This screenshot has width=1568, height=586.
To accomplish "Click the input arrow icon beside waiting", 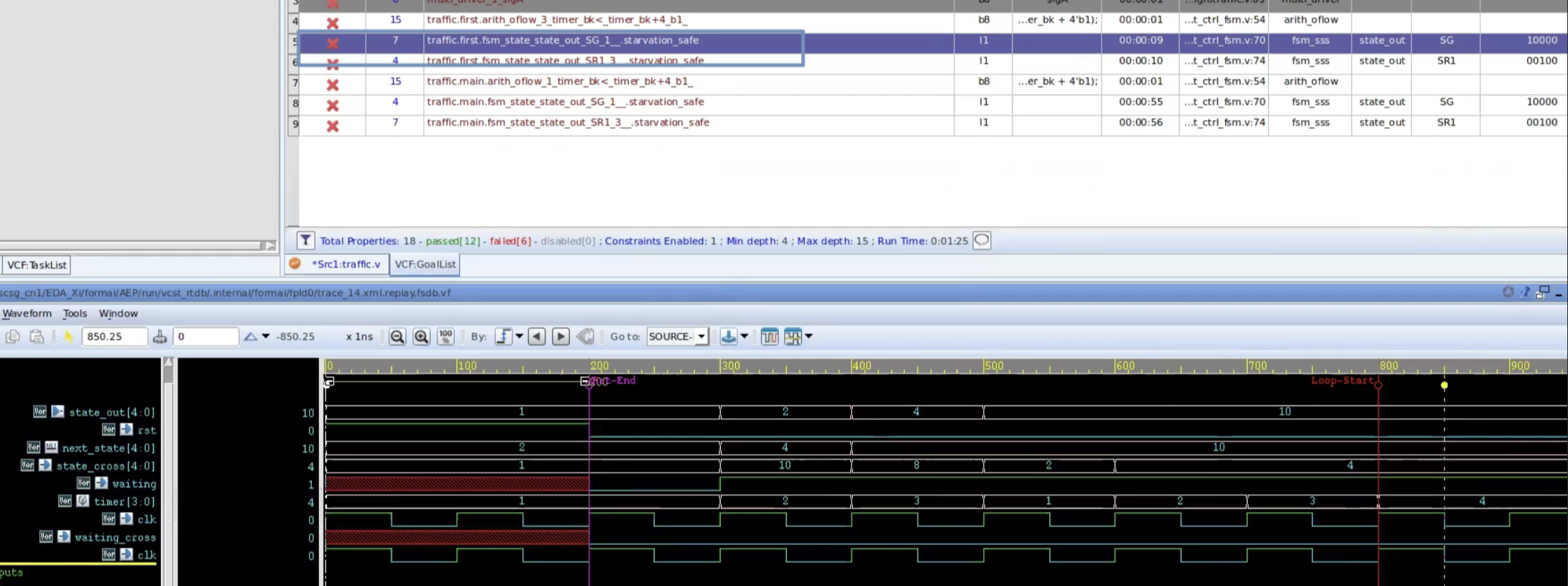I will click(101, 483).
